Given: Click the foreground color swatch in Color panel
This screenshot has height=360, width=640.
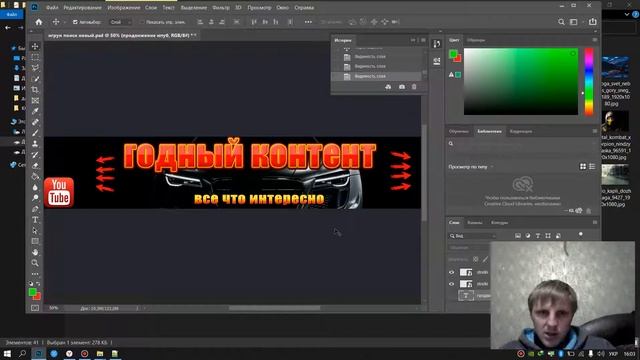Looking at the screenshot, I should (x=453, y=54).
